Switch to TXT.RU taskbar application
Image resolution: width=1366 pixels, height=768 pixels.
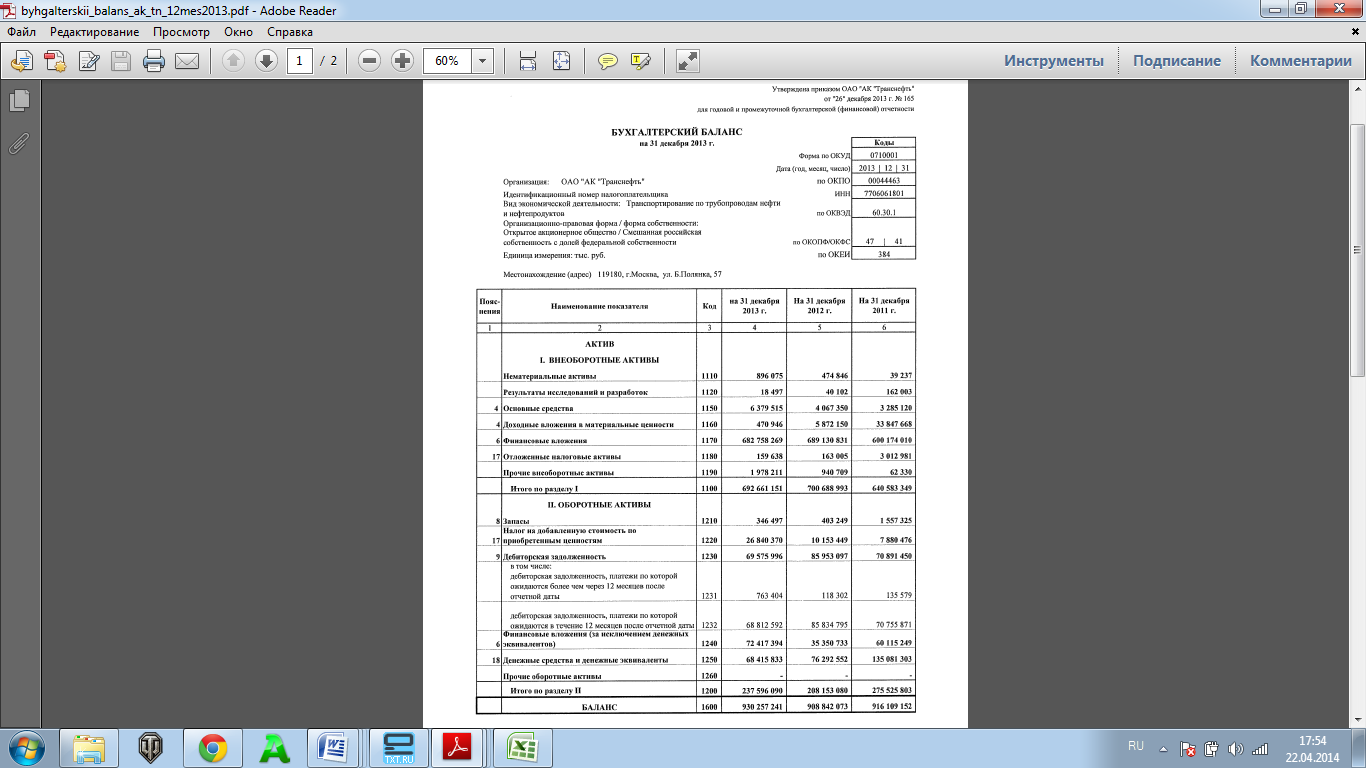pos(398,748)
